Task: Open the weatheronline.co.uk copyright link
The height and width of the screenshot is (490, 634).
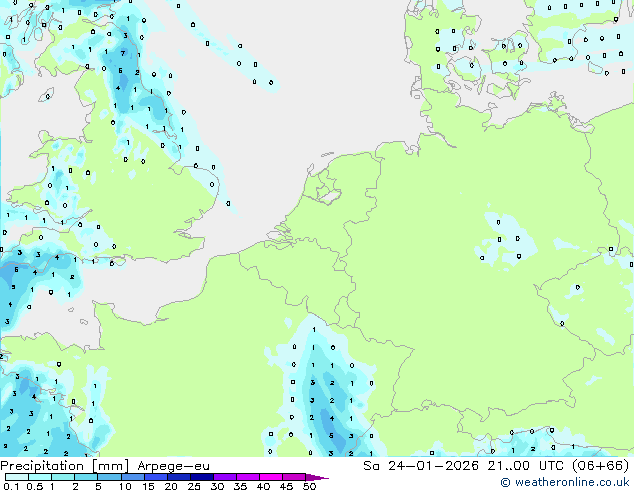Action: 564,482
